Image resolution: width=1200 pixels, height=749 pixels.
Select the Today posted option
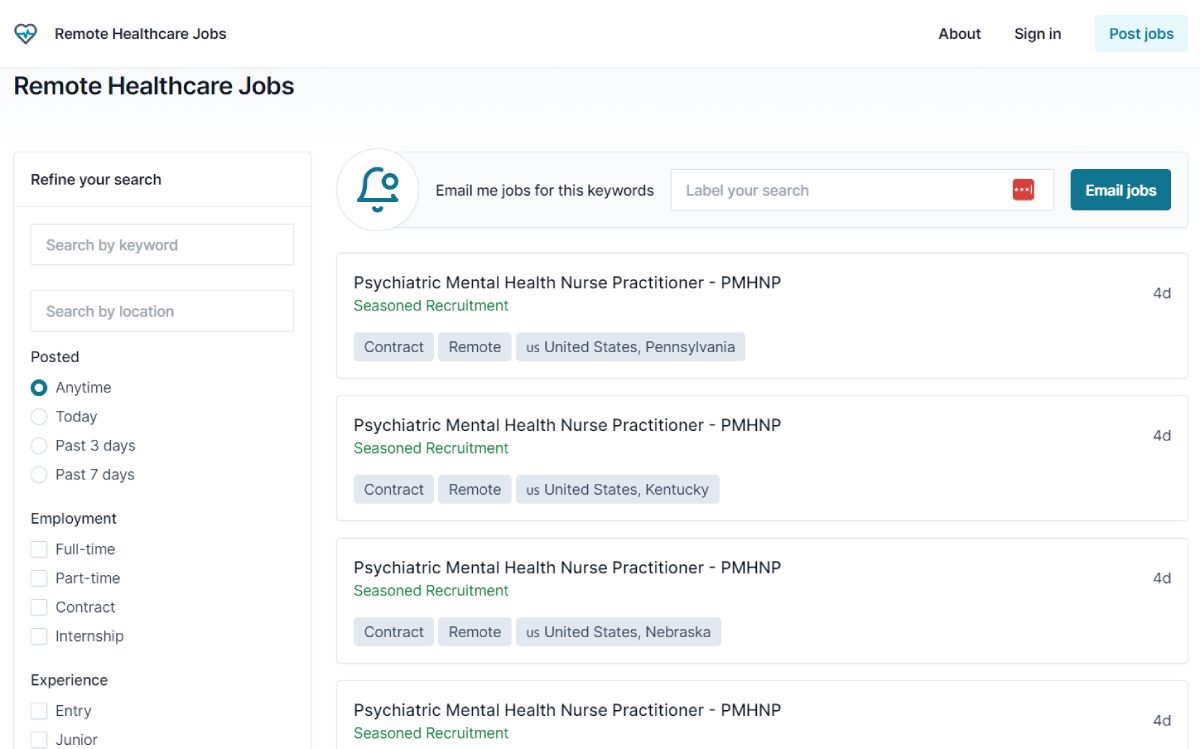[x=39, y=417]
